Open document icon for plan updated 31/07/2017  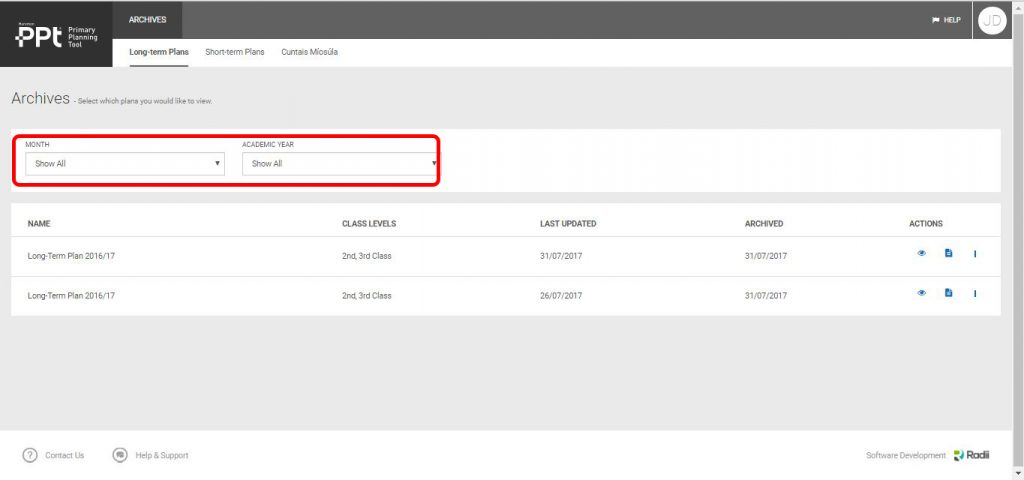point(948,253)
